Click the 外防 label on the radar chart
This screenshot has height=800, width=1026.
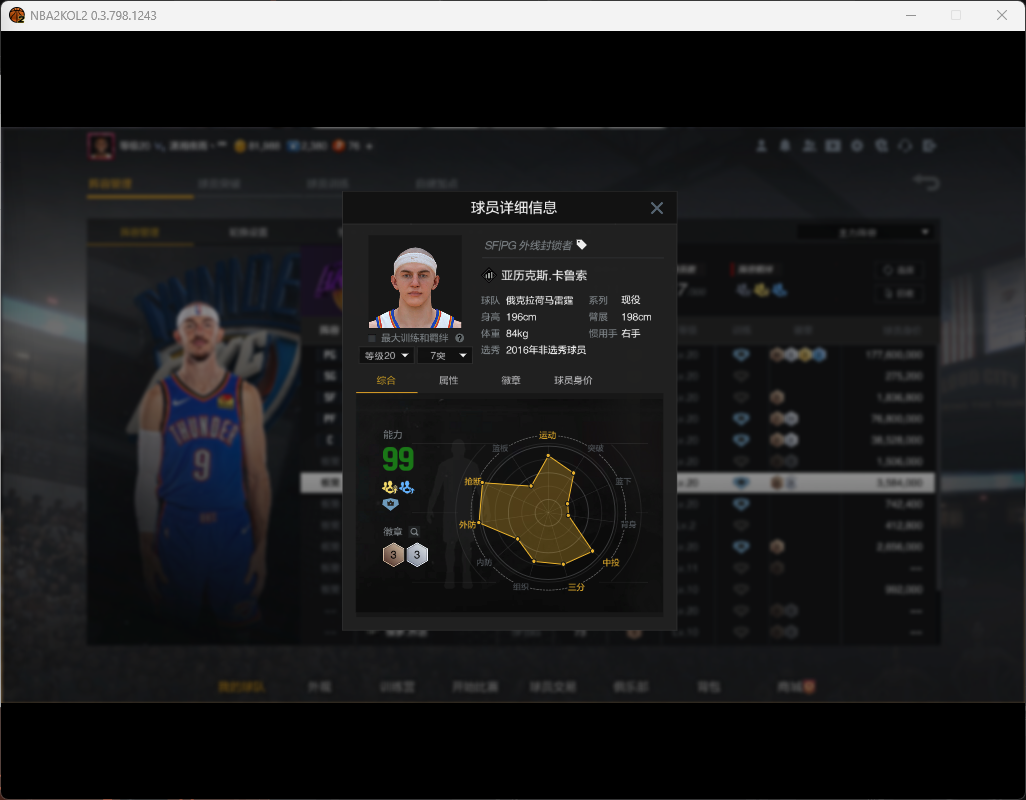click(x=467, y=525)
